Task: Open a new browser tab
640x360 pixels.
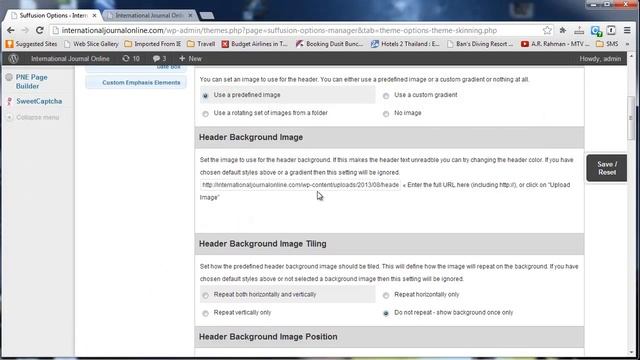Action: click(207, 16)
